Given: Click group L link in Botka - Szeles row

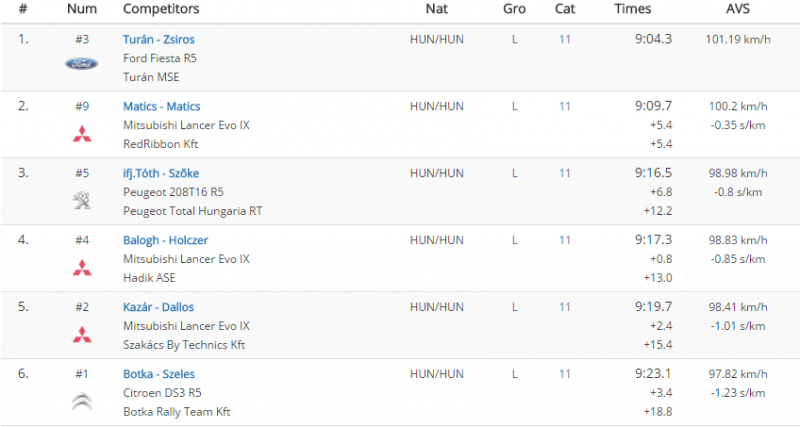Looking at the screenshot, I should tap(514, 373).
